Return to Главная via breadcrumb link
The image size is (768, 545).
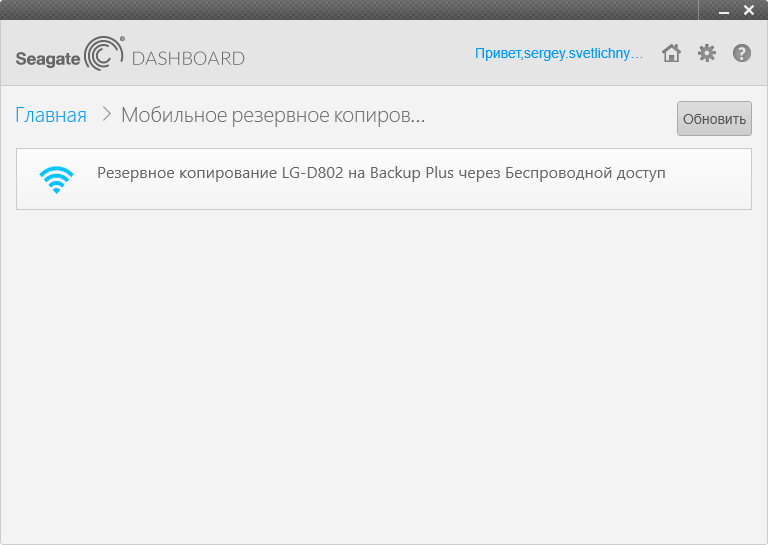point(51,115)
